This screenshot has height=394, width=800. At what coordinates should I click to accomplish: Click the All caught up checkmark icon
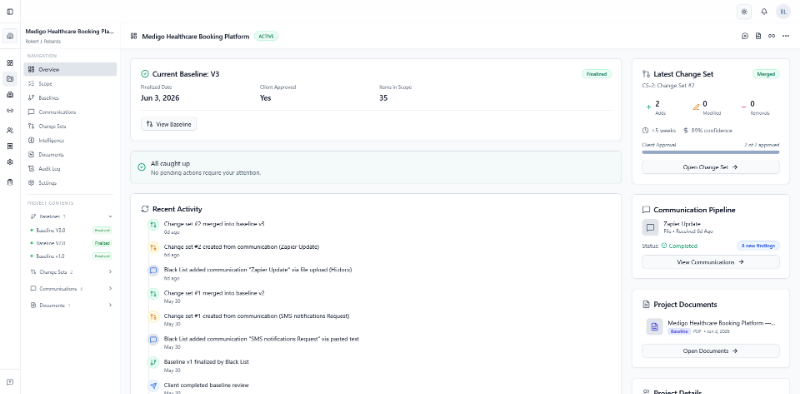pyautogui.click(x=141, y=167)
